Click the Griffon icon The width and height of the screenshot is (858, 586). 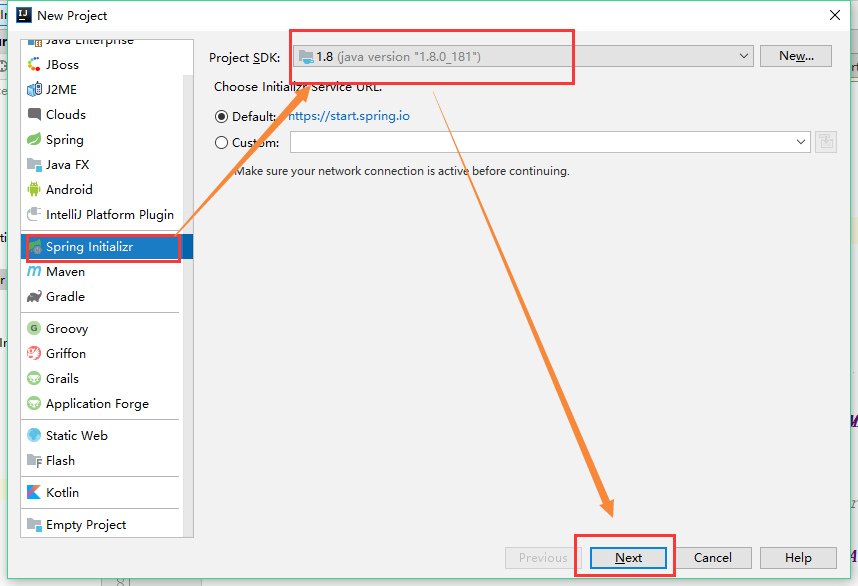34,353
